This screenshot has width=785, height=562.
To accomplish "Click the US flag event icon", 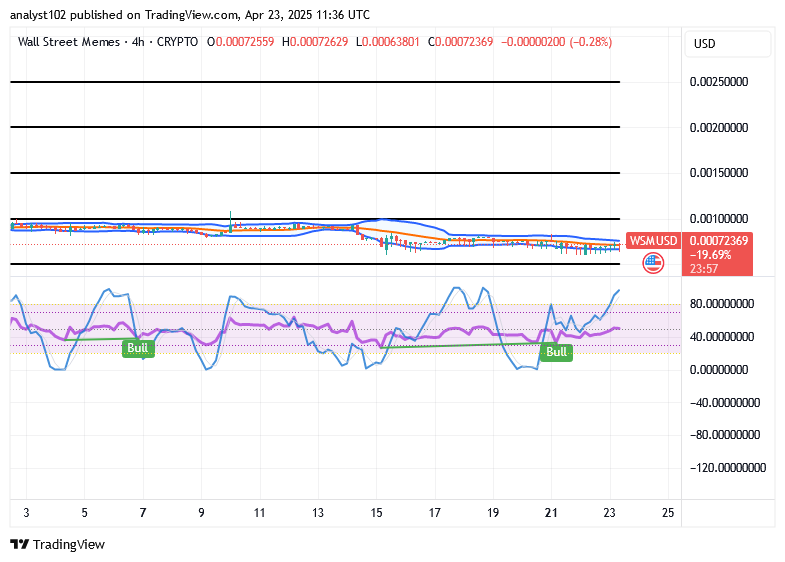I will click(653, 263).
